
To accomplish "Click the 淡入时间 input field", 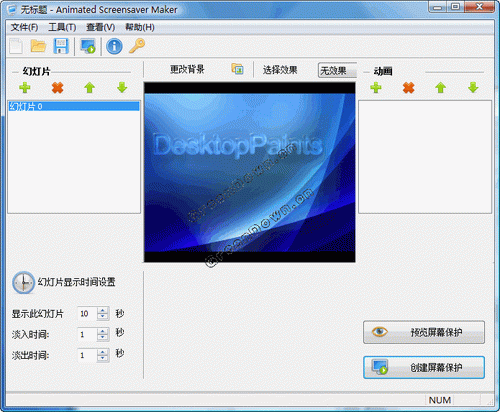I will point(87,334).
